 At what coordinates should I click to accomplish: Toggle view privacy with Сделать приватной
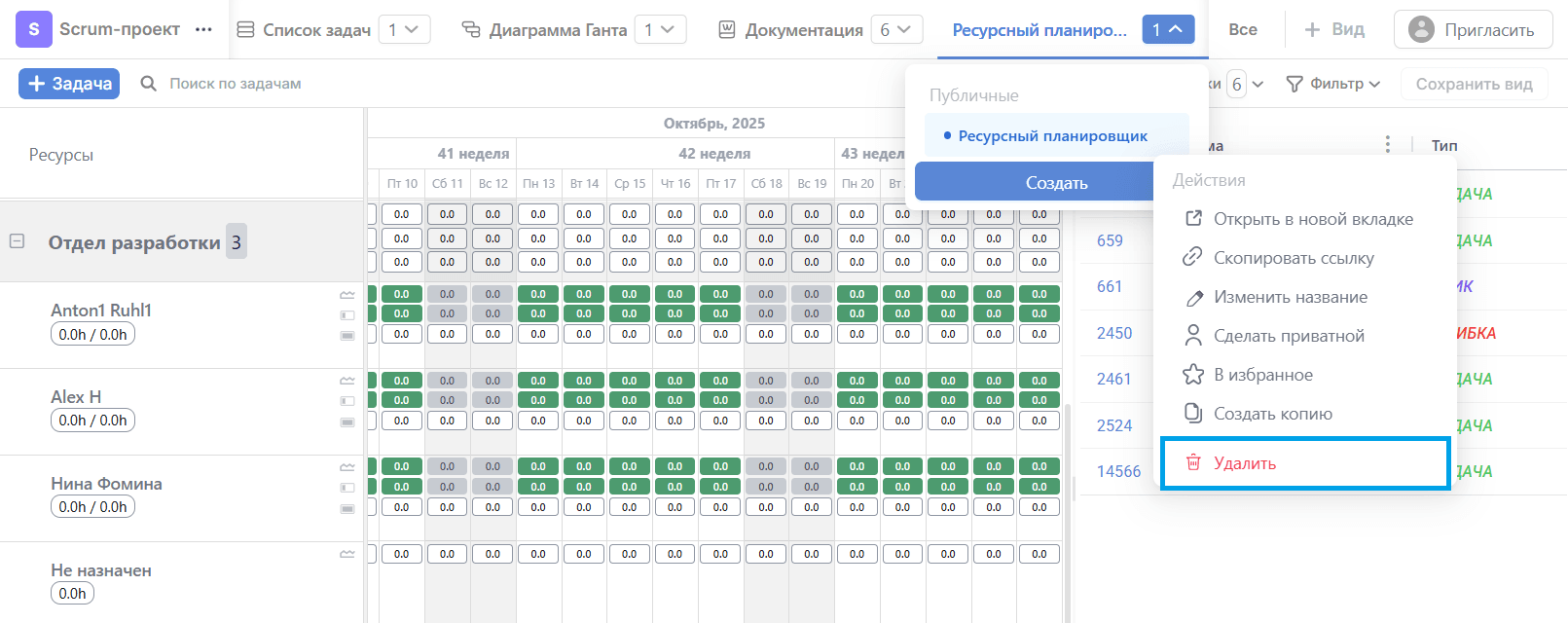click(x=1288, y=336)
